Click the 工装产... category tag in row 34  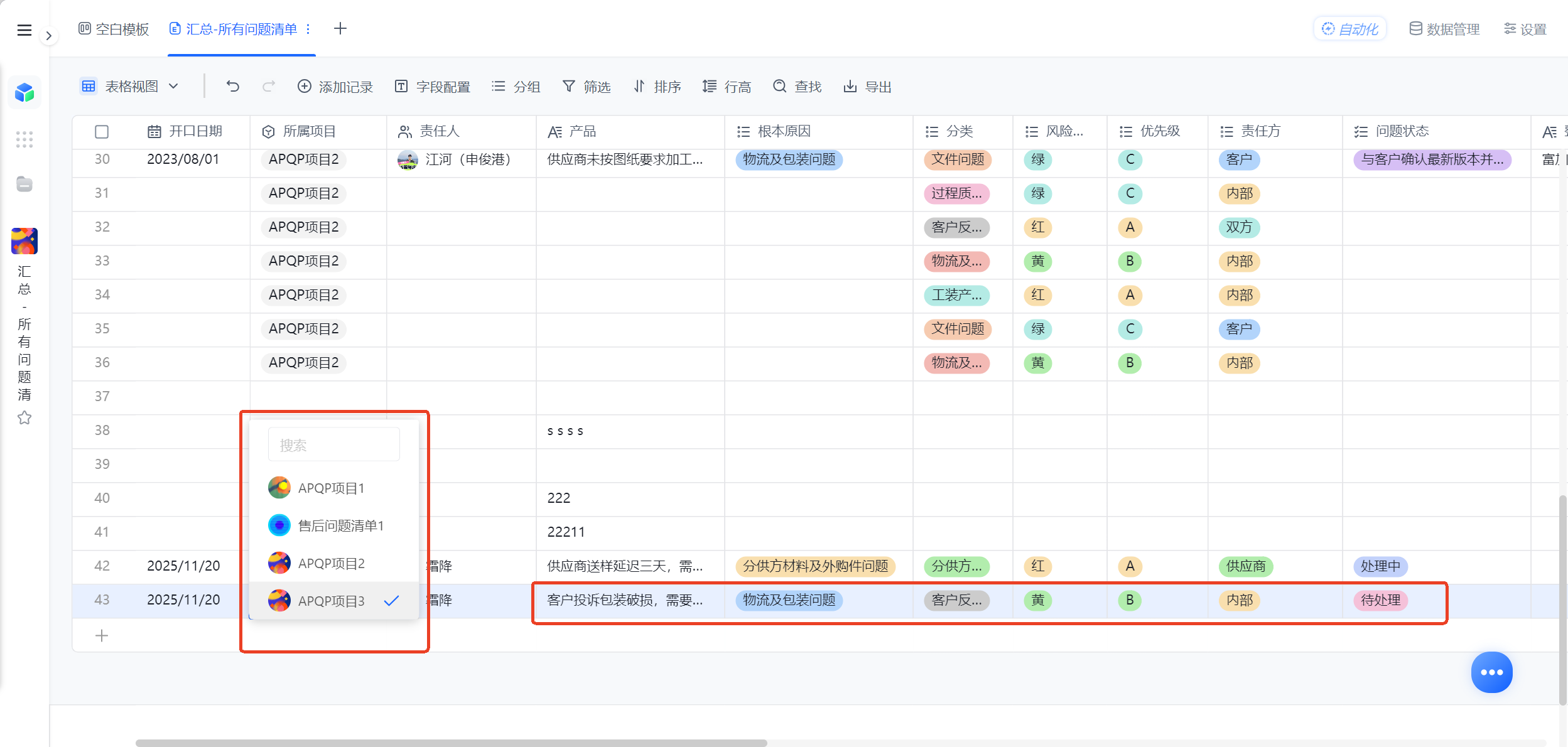956,295
